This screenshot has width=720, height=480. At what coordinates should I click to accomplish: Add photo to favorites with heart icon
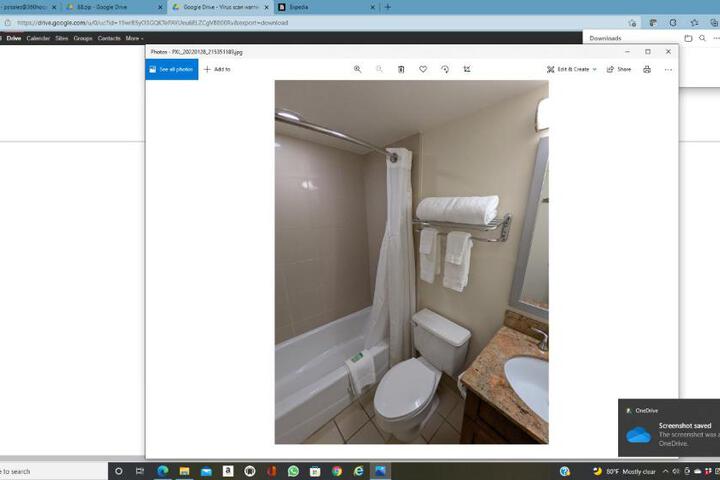click(x=423, y=69)
